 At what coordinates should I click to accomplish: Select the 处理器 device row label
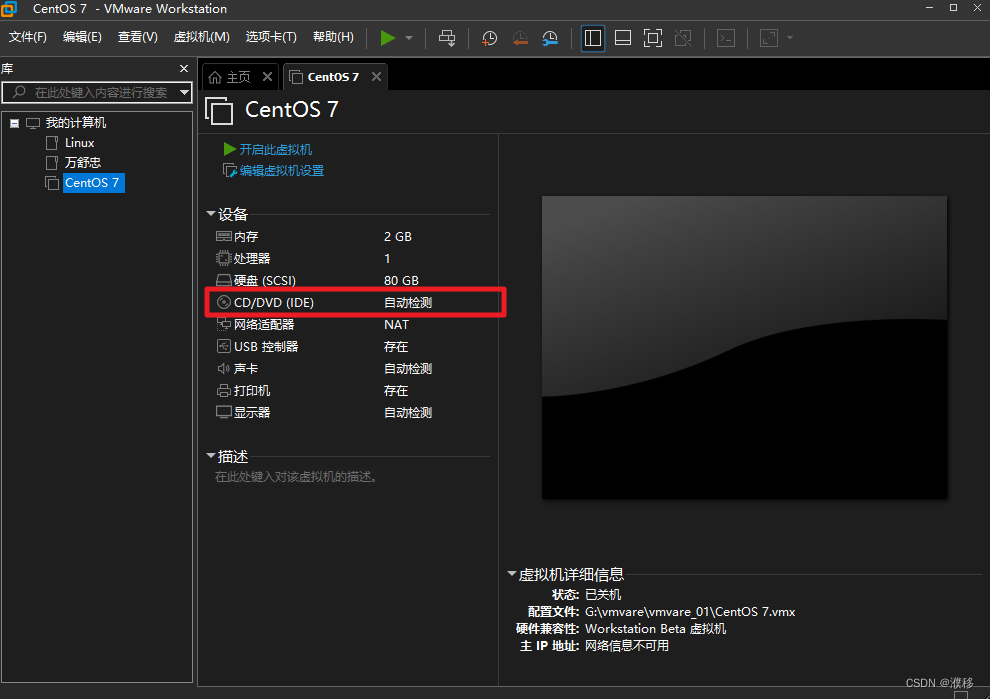[252, 258]
